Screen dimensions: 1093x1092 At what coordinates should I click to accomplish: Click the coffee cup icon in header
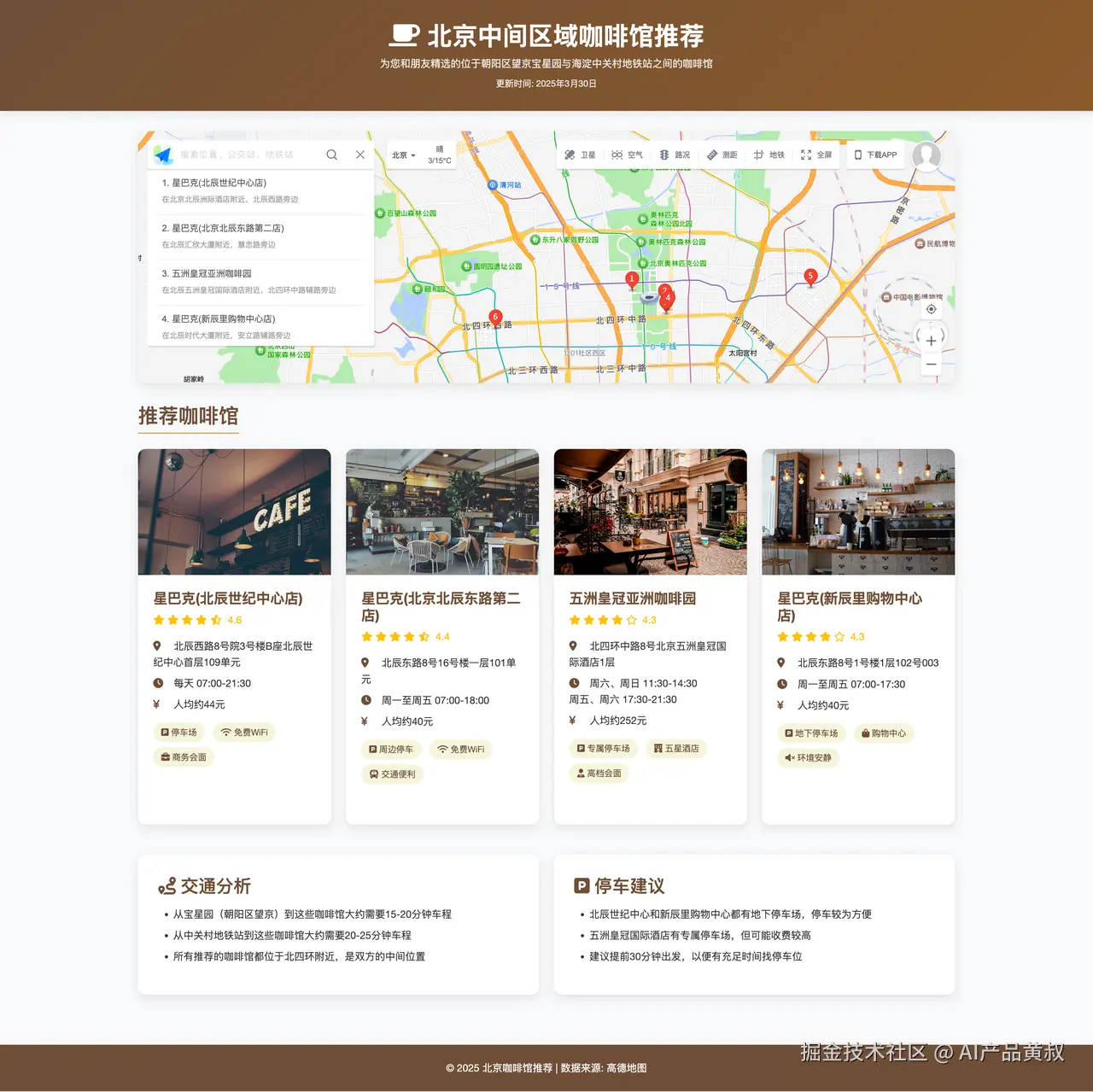(404, 35)
